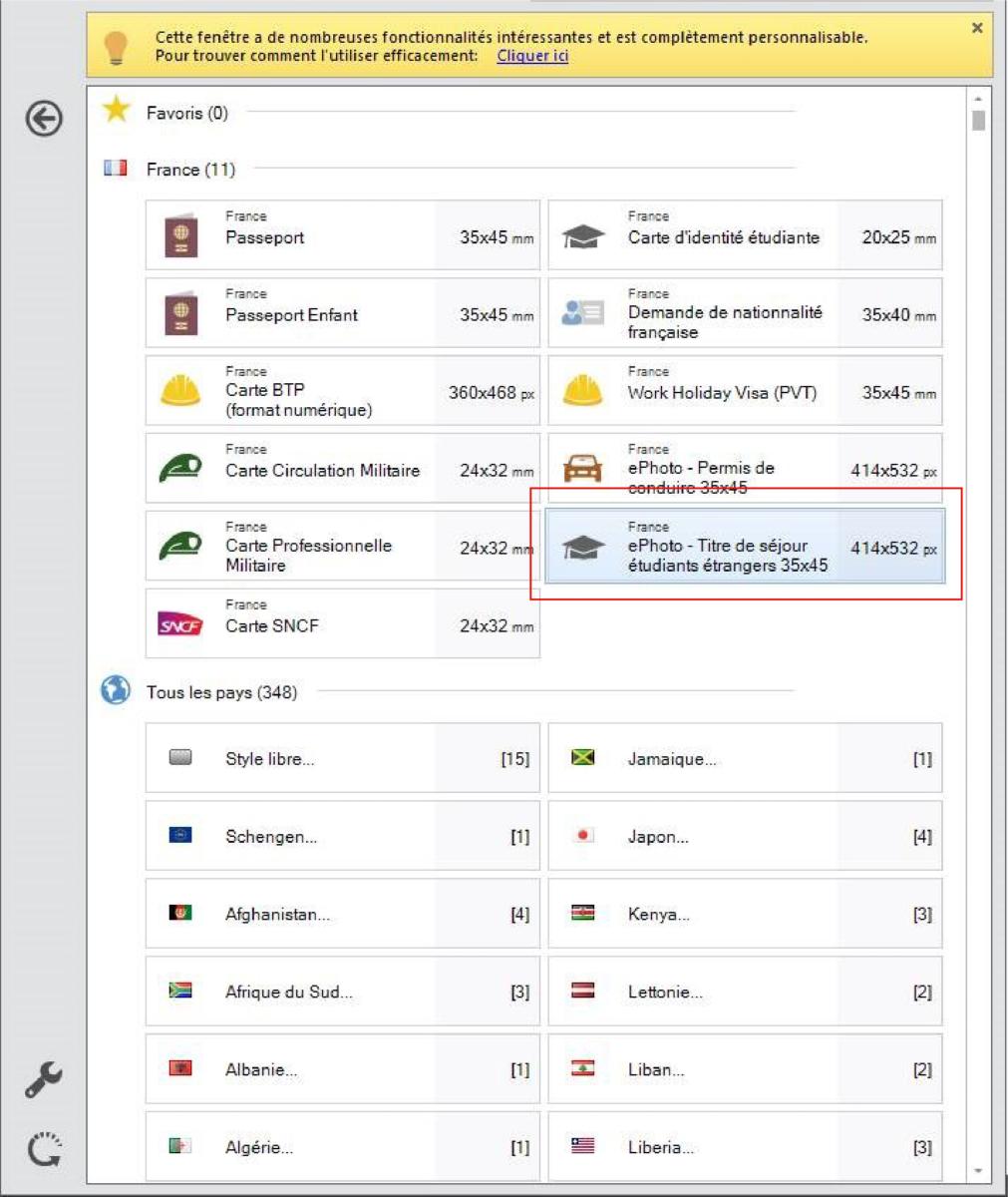Click the SNCF logo icon
The image size is (1008, 1197).
(180, 625)
